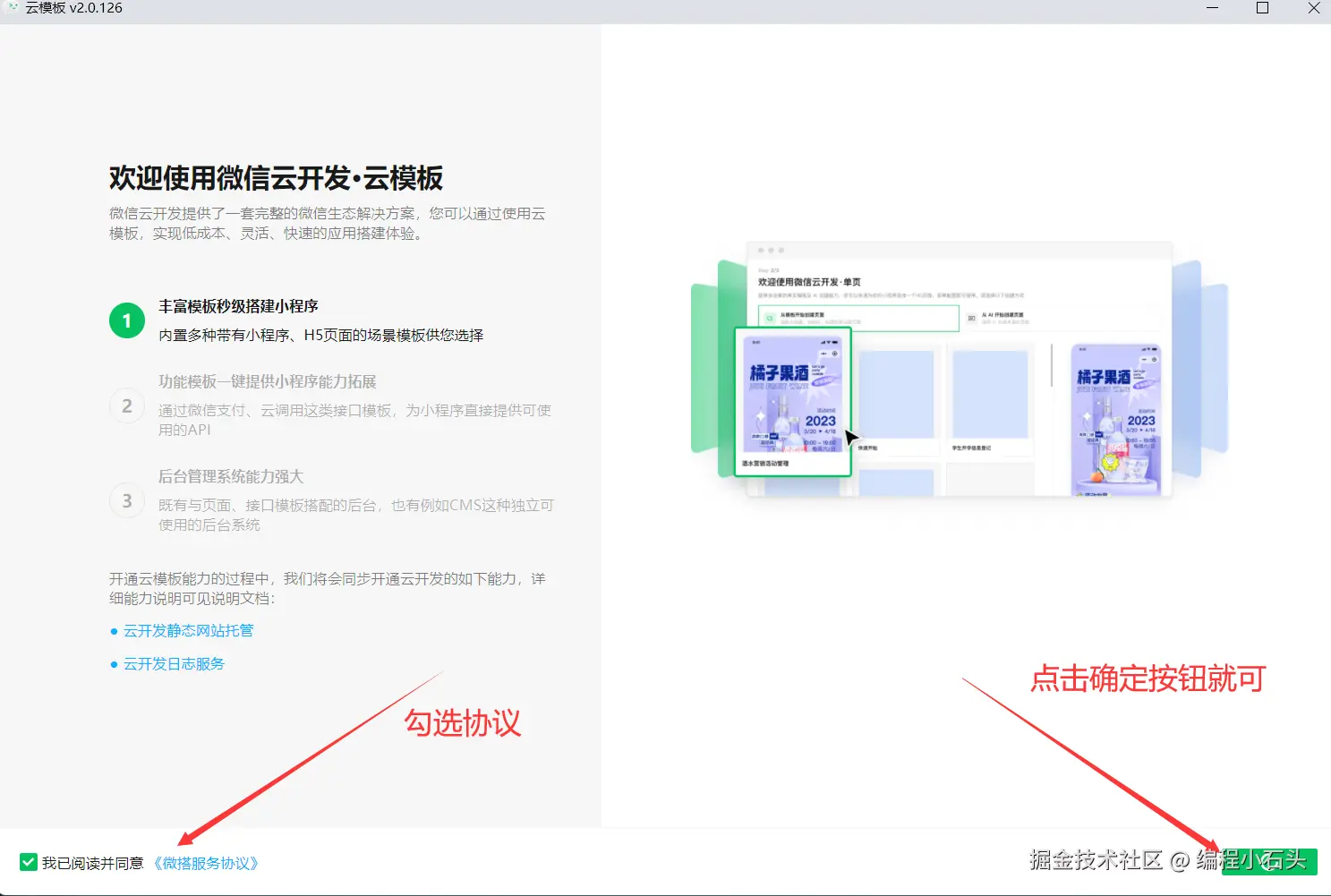Click the 丰富模板秒级搭建小程序 step heading
1331x896 pixels.
(x=238, y=306)
